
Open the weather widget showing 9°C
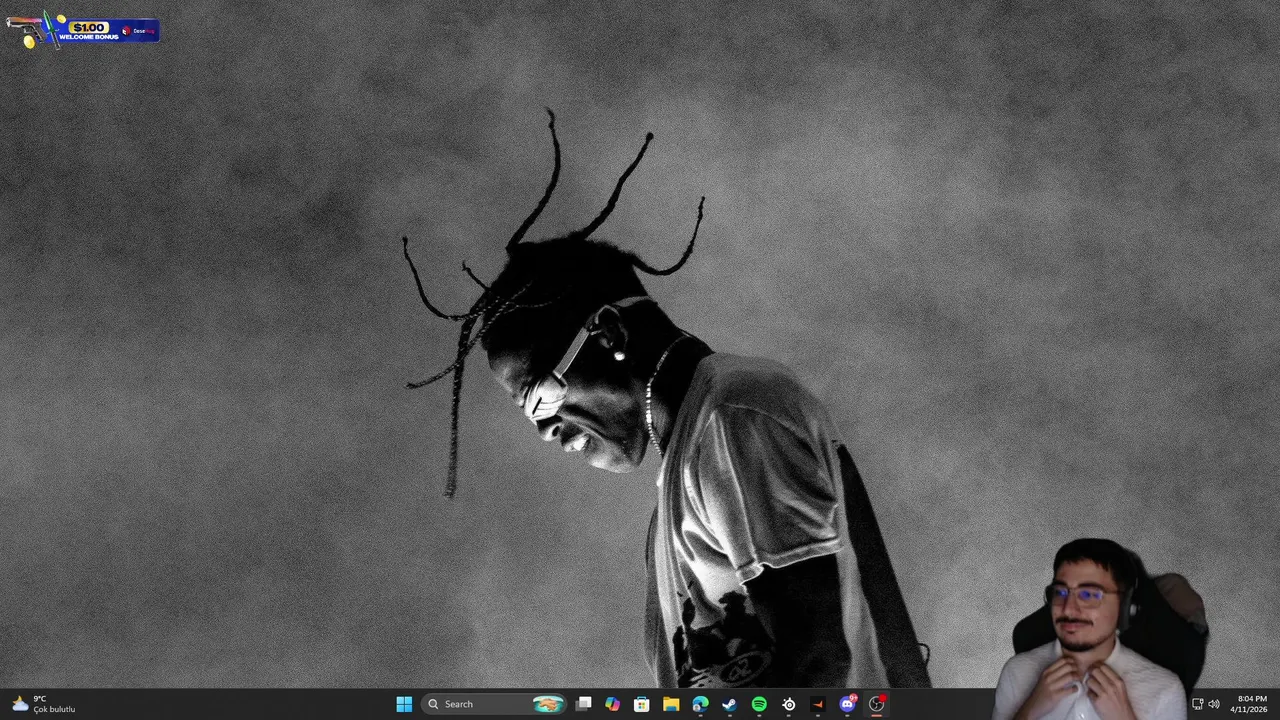[x=43, y=704]
